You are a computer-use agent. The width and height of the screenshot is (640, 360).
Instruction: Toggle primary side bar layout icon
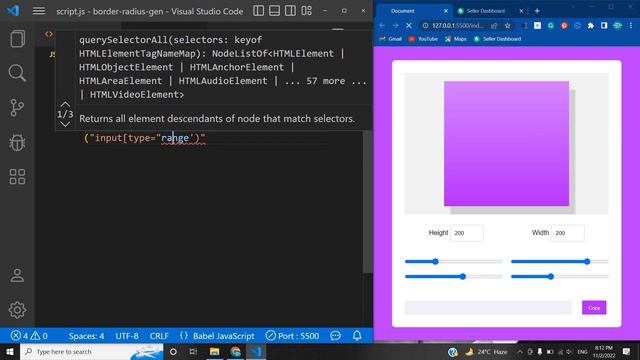pos(258,11)
